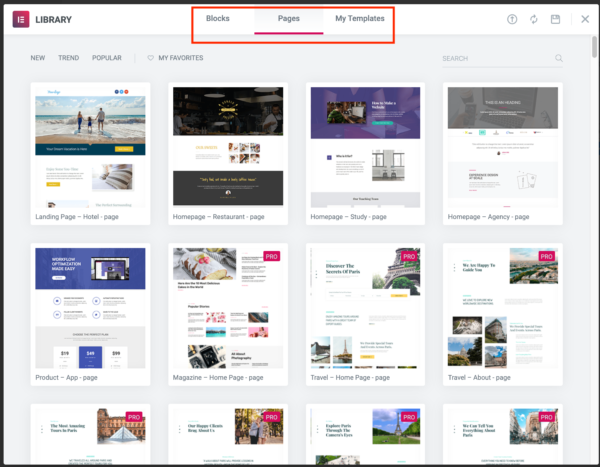
Task: Open Landing Page – Hotel template thumbnail
Action: point(90,147)
